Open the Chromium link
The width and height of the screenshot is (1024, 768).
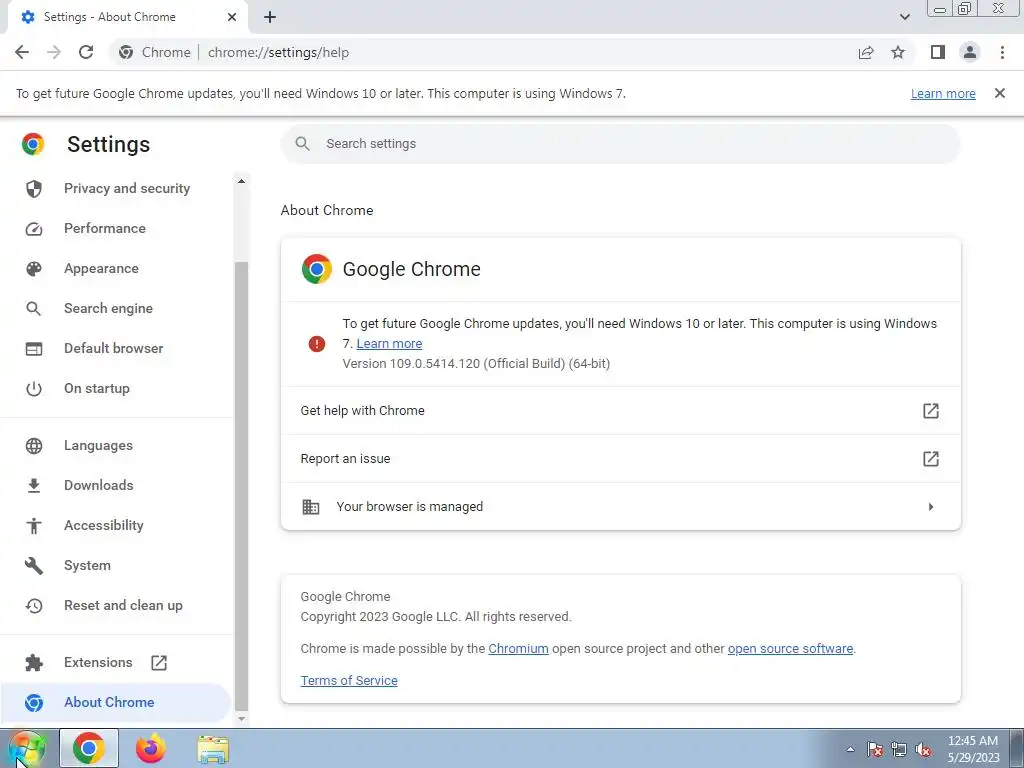pyautogui.click(x=519, y=648)
